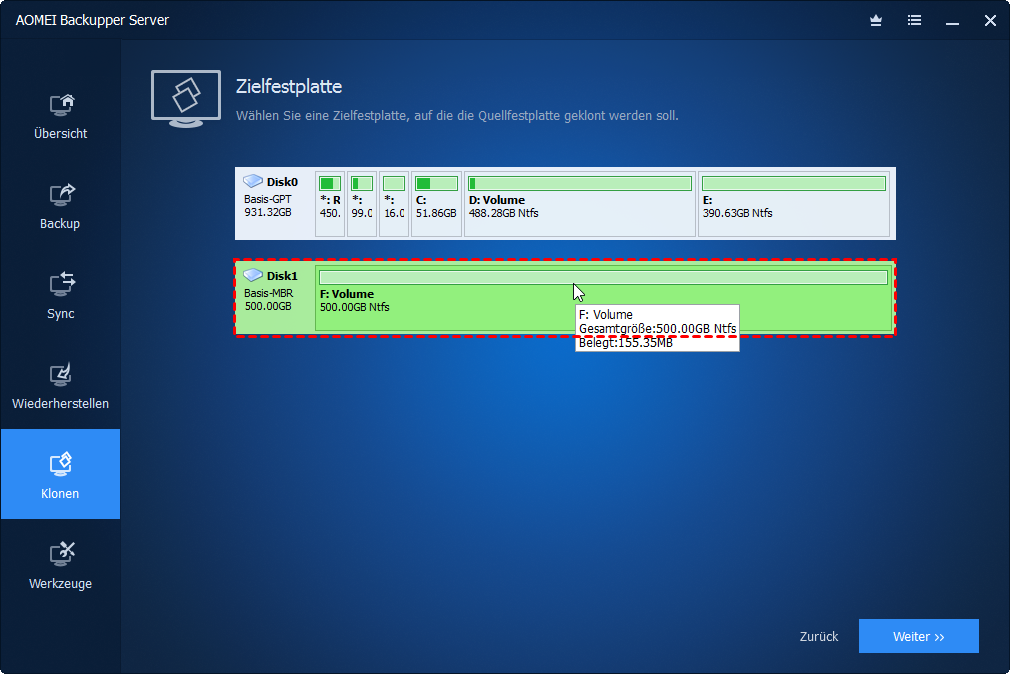
Task: Select the 450 recovery partition on Disk0
Action: (x=330, y=204)
